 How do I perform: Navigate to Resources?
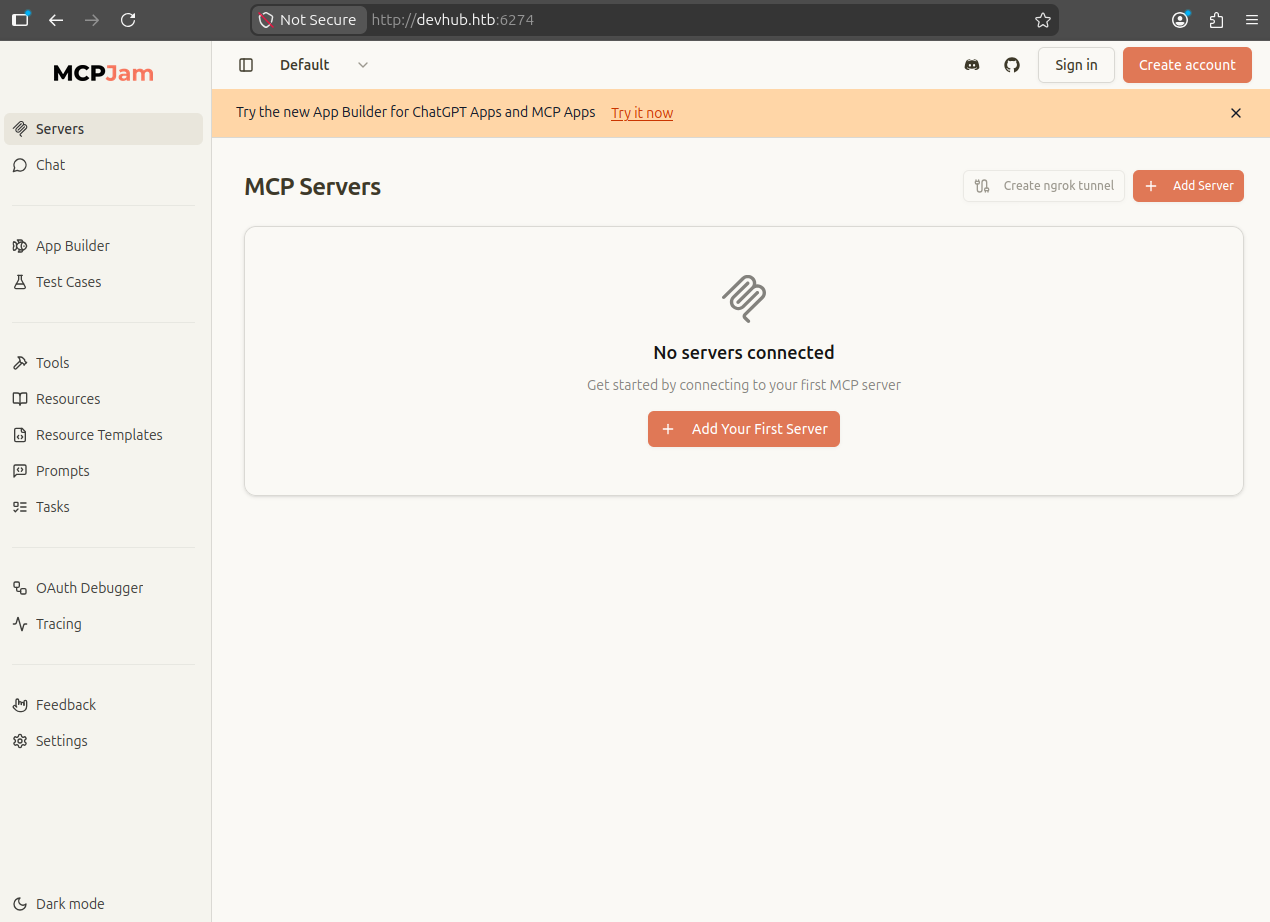coord(104,399)
